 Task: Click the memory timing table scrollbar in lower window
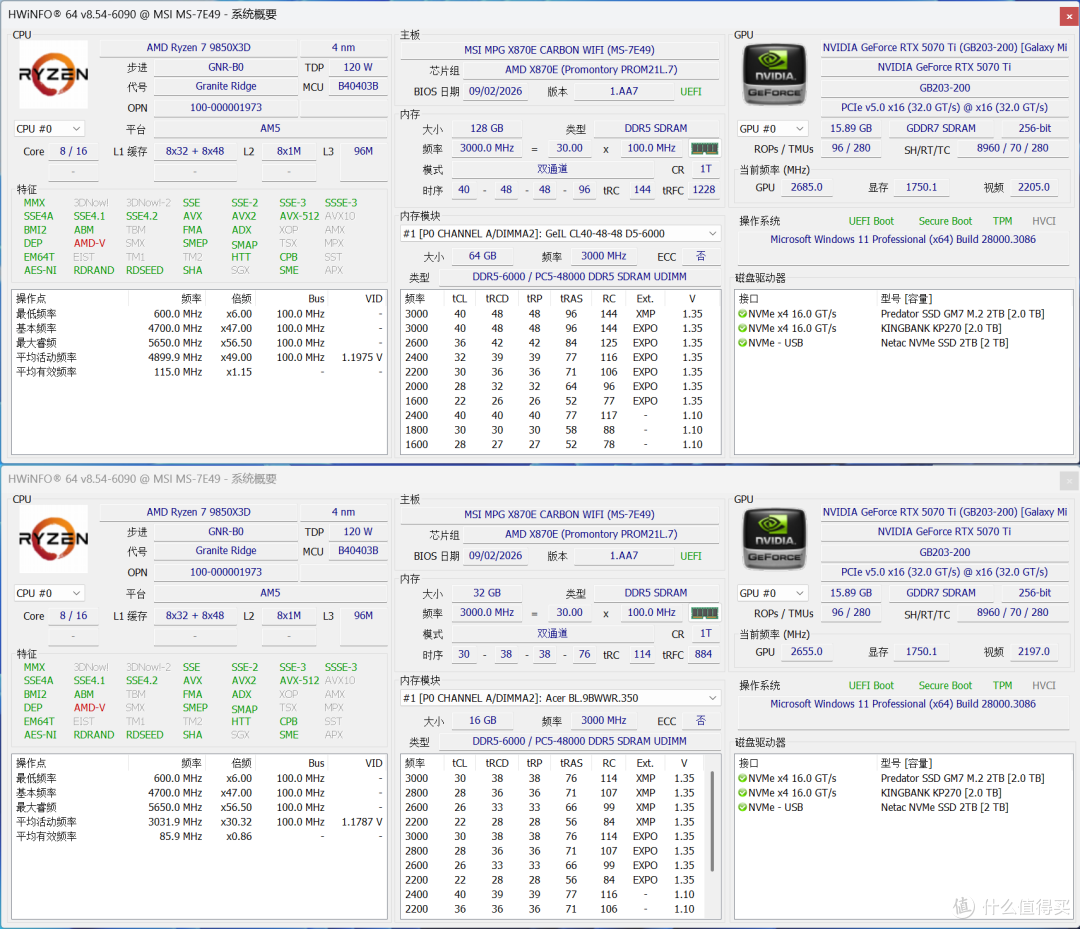pos(712,820)
